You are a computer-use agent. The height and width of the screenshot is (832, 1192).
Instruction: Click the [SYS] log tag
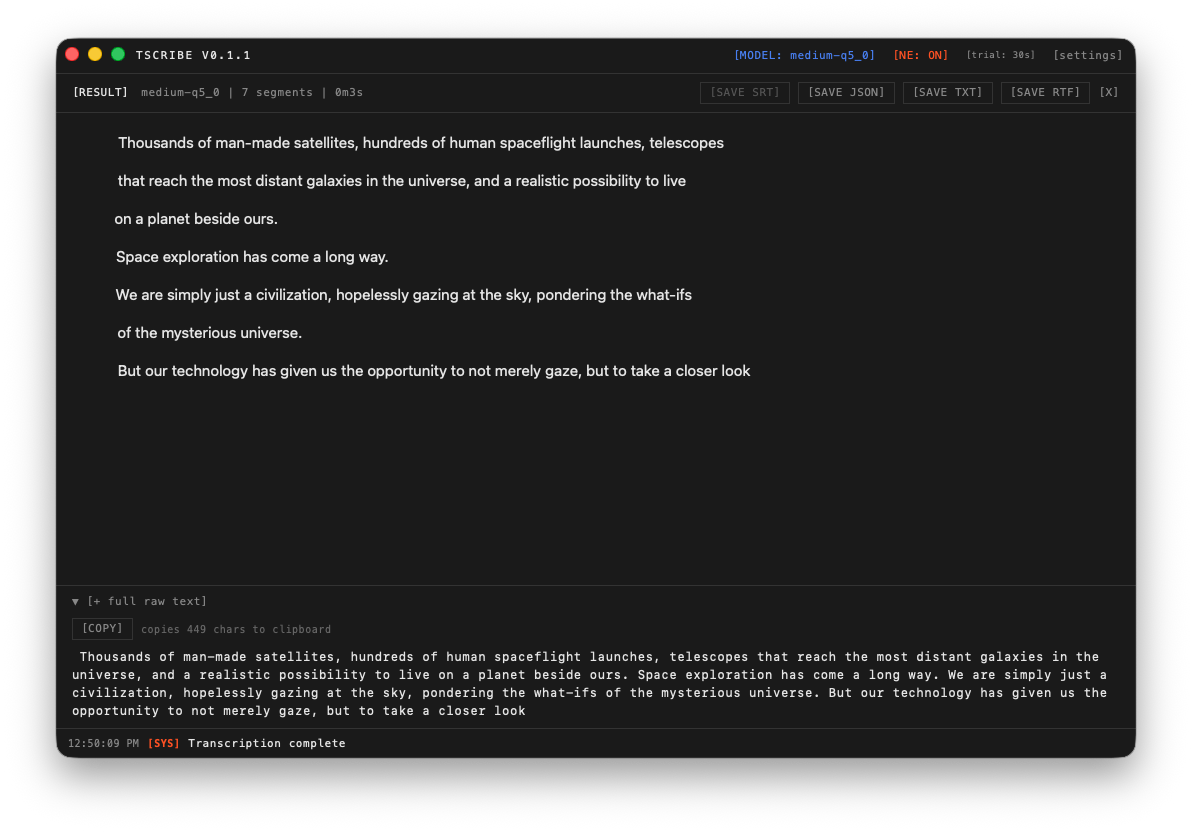pos(163,744)
